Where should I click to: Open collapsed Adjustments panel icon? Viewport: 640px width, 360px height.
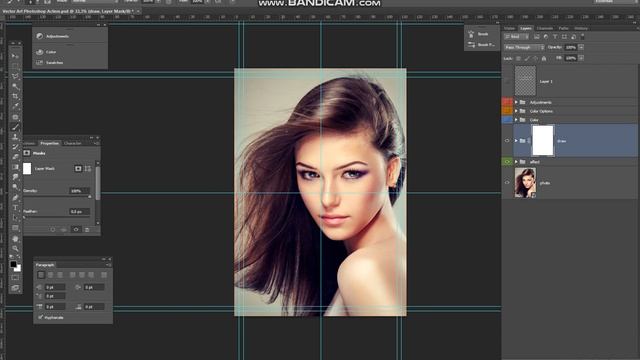point(40,36)
